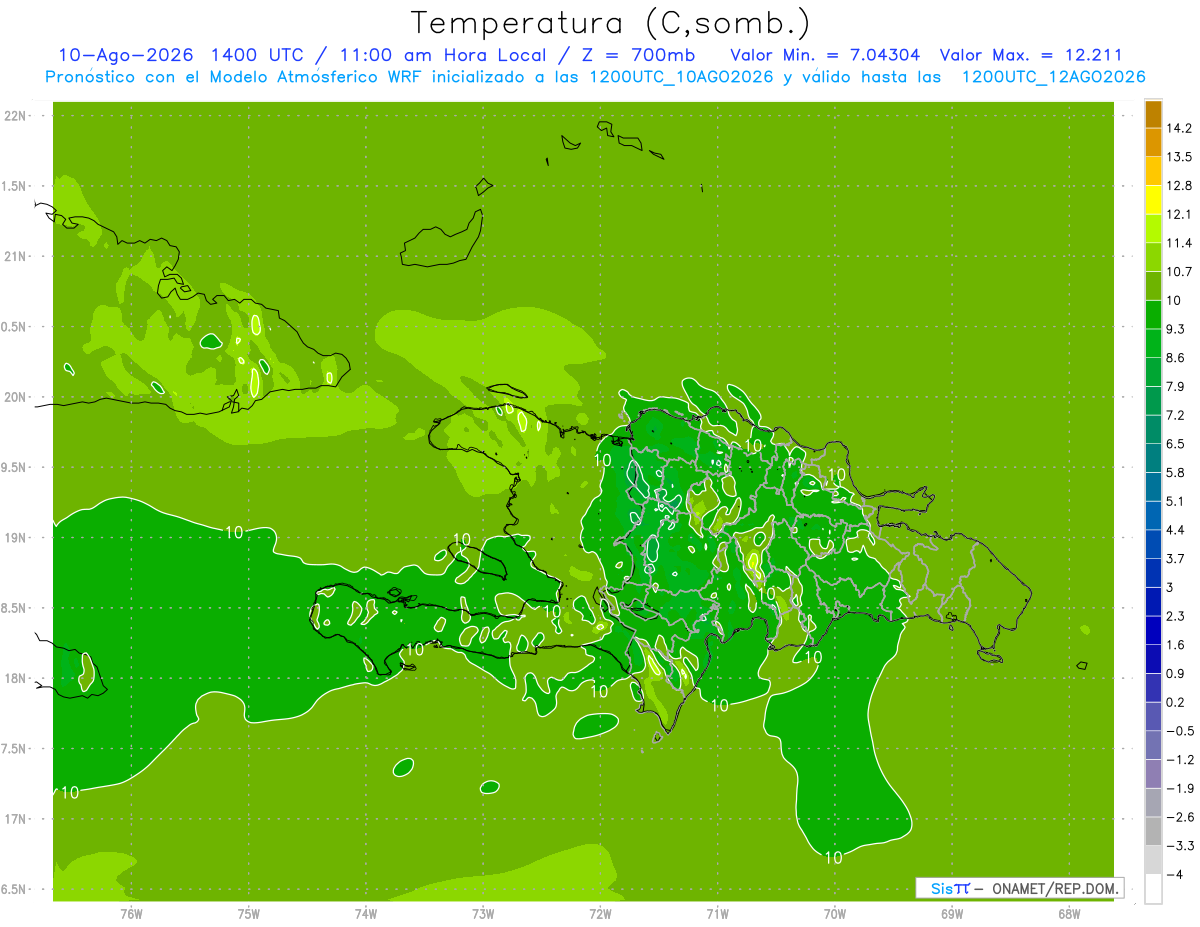Select the dark blue swatch between 2.3 and 1.6
1200x927 pixels.
pyautogui.click(x=1153, y=630)
